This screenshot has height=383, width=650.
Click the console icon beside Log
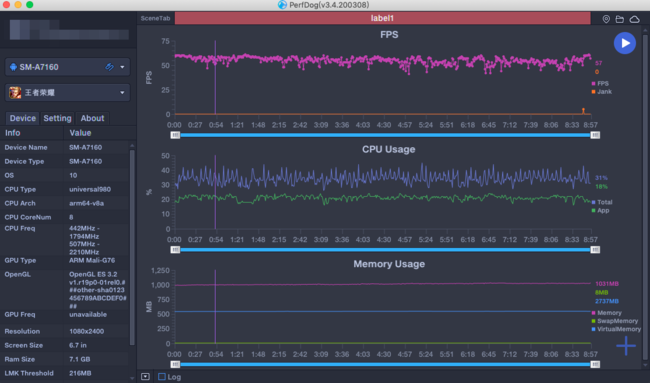(145, 377)
